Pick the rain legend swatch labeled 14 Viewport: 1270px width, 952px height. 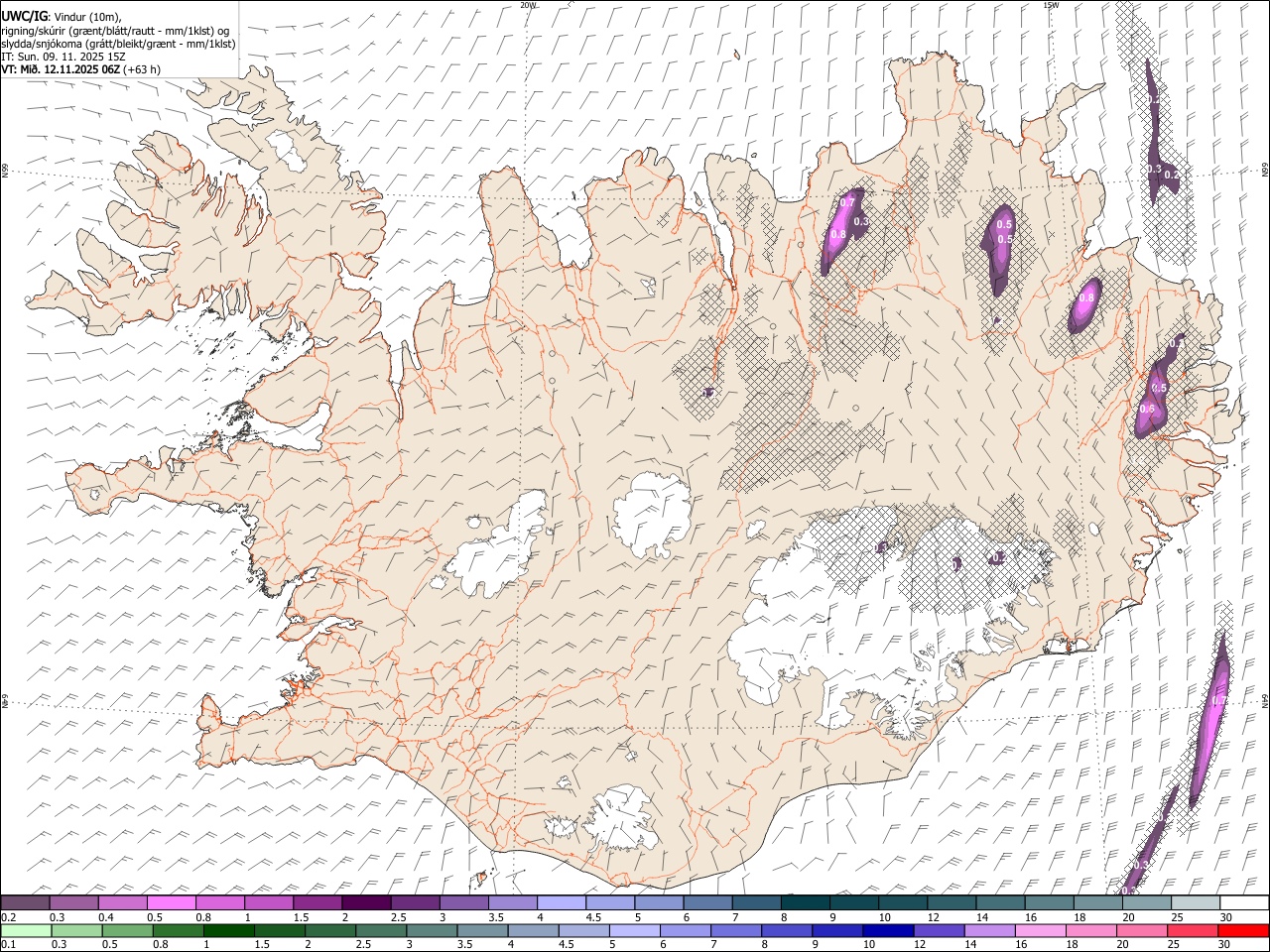(989, 930)
